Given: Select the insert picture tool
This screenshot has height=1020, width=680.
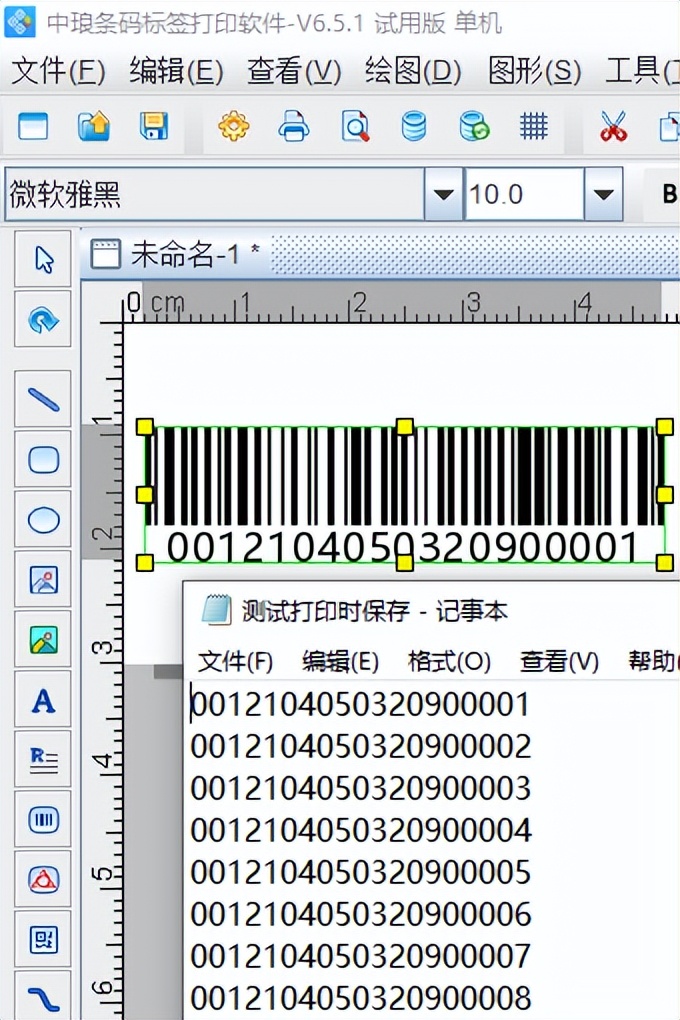Looking at the screenshot, I should [43, 640].
